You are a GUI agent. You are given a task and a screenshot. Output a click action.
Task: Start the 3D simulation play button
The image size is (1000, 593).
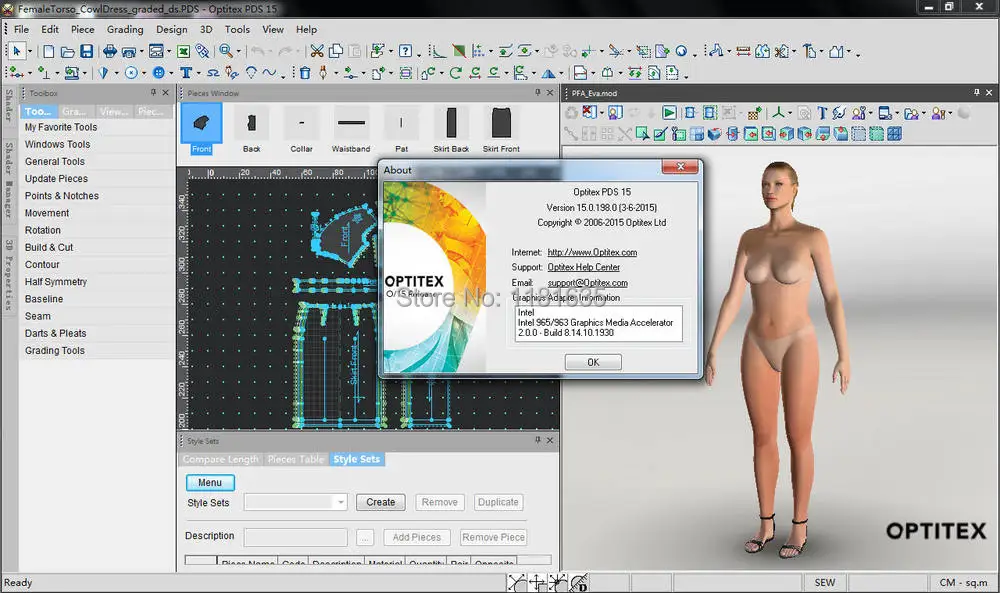(669, 113)
